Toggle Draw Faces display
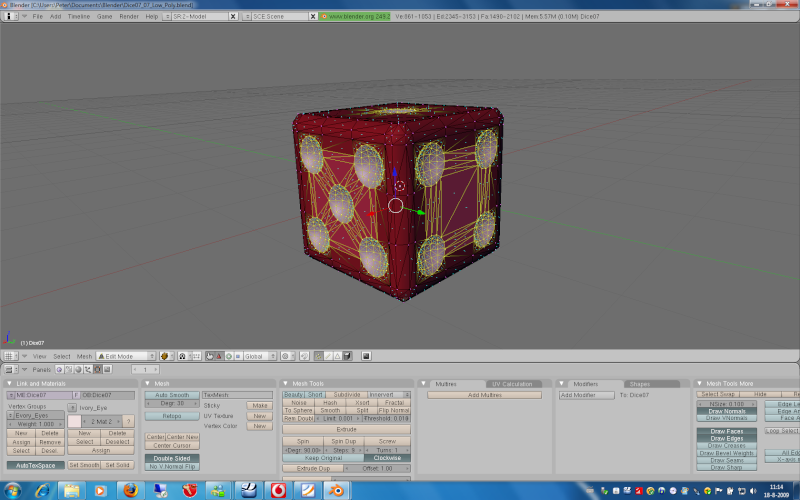 coord(727,432)
